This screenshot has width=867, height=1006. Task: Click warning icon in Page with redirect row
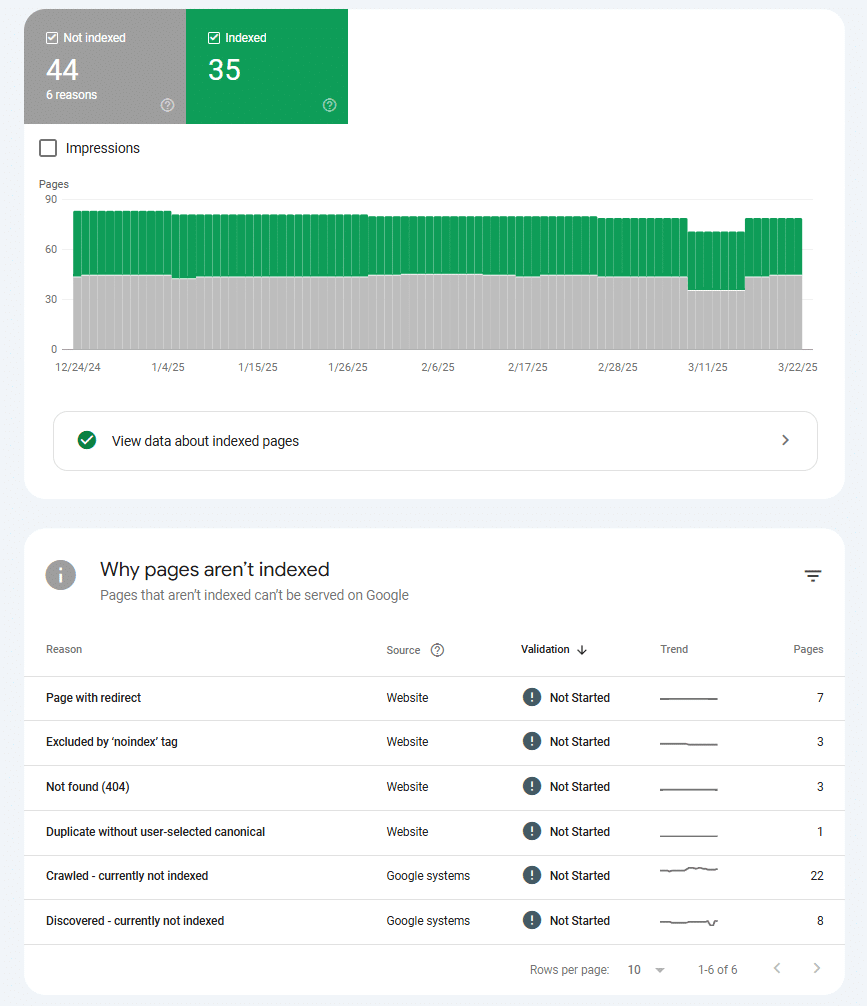532,698
